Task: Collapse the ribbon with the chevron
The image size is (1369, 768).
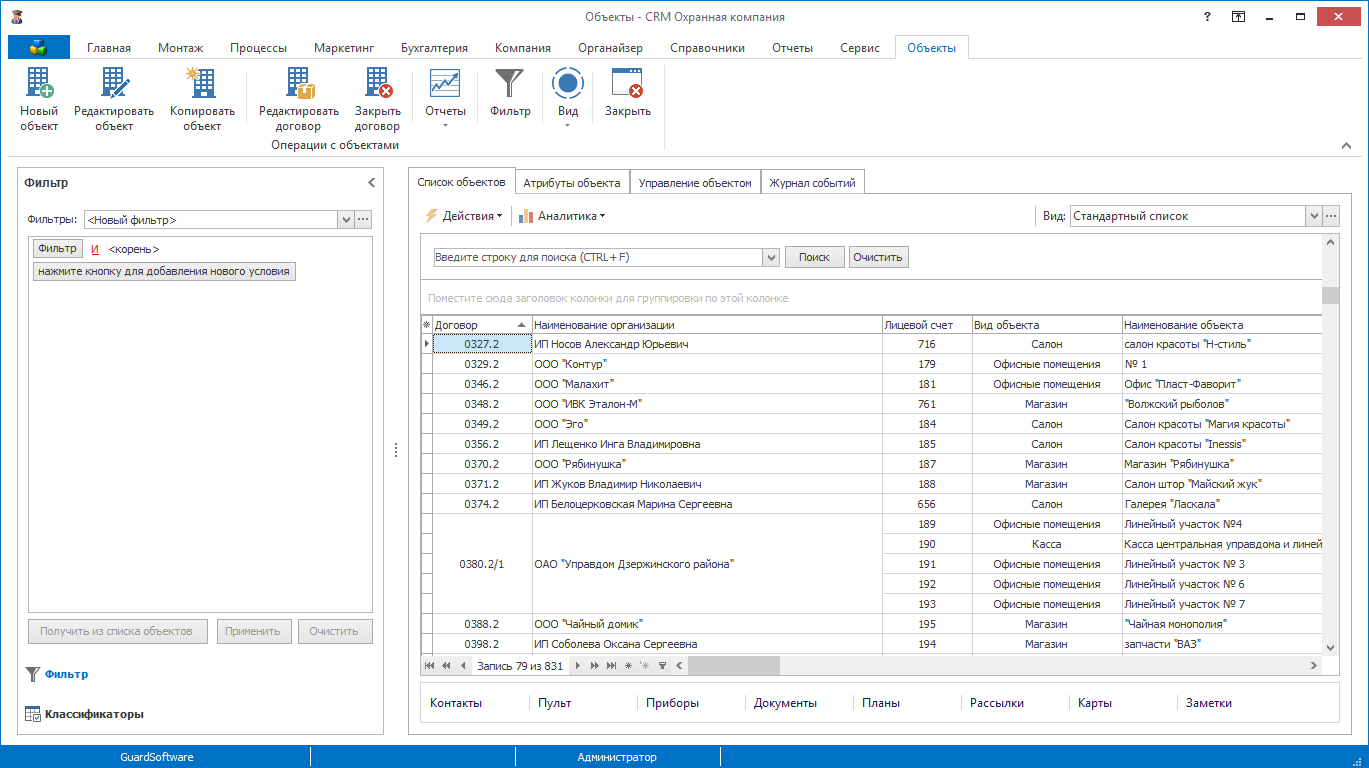Action: [1346, 146]
